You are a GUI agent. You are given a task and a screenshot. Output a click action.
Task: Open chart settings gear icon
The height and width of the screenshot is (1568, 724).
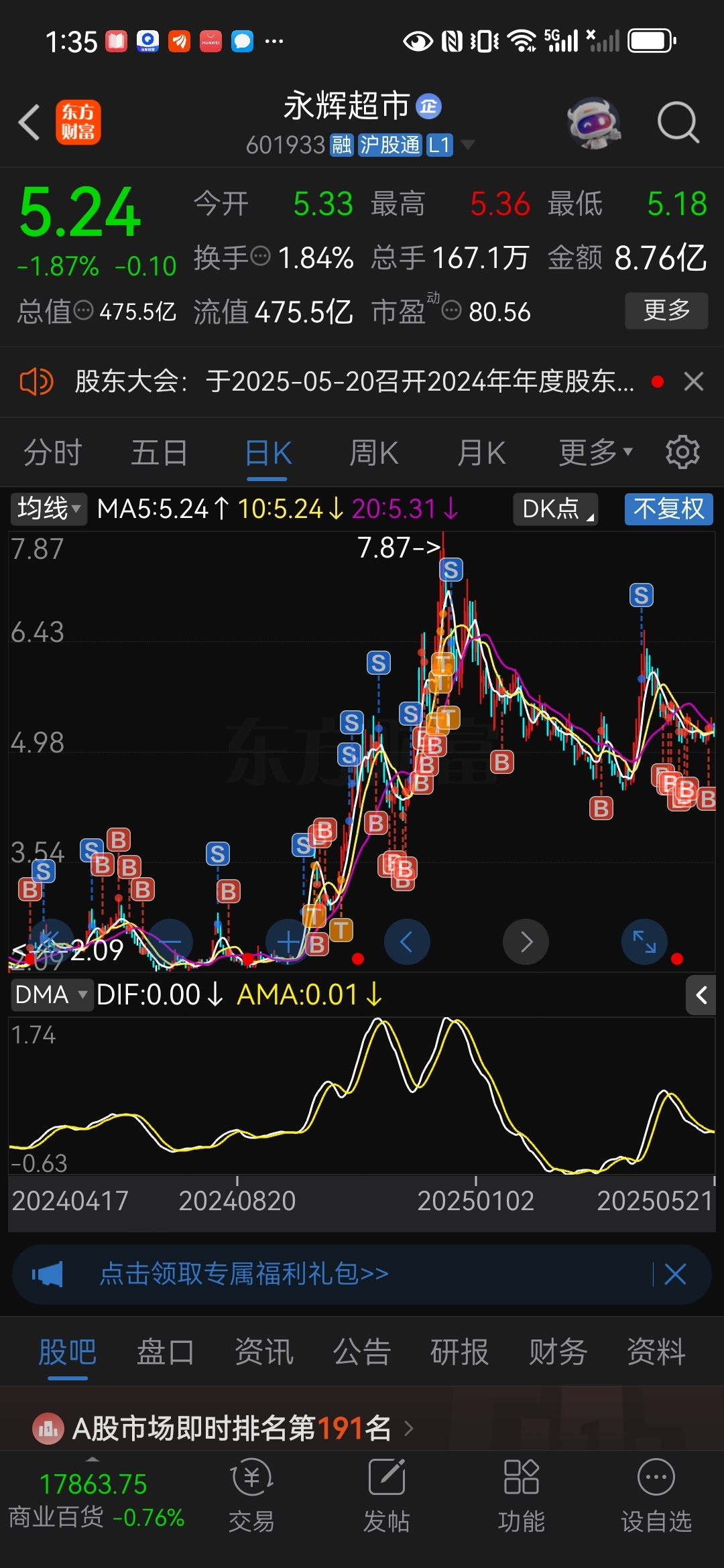[x=682, y=452]
